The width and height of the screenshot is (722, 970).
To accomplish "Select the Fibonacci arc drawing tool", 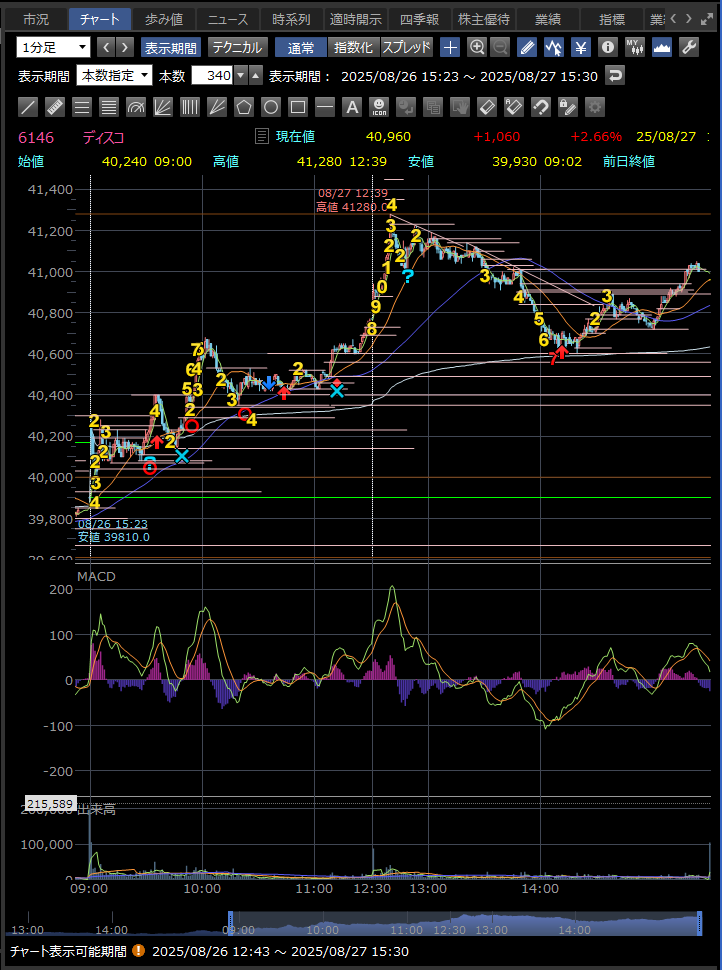I will 136,107.
